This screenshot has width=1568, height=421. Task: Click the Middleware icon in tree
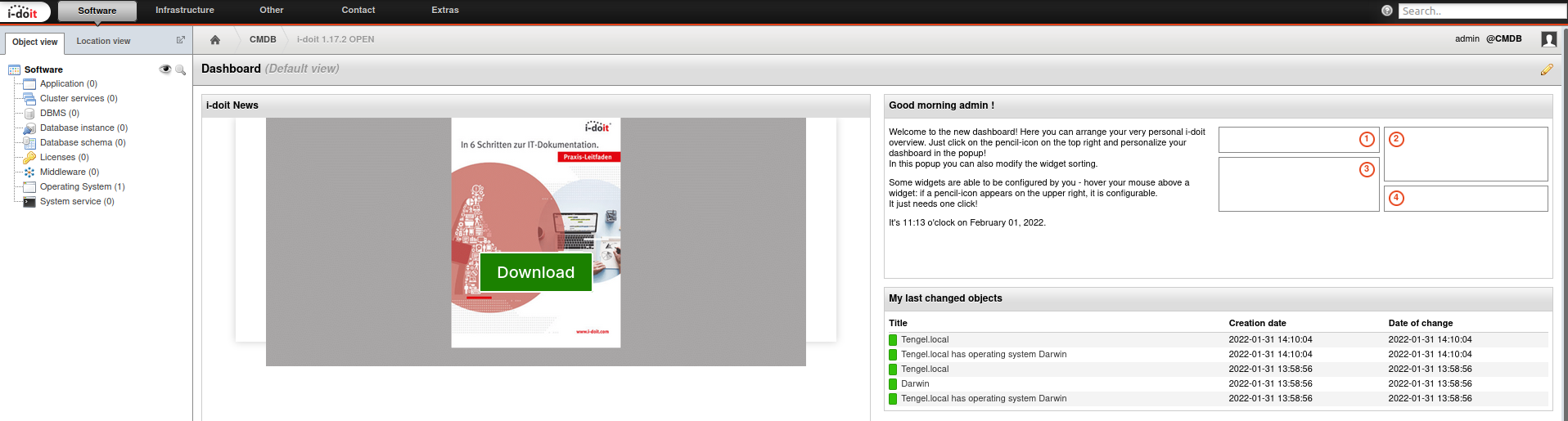click(29, 172)
